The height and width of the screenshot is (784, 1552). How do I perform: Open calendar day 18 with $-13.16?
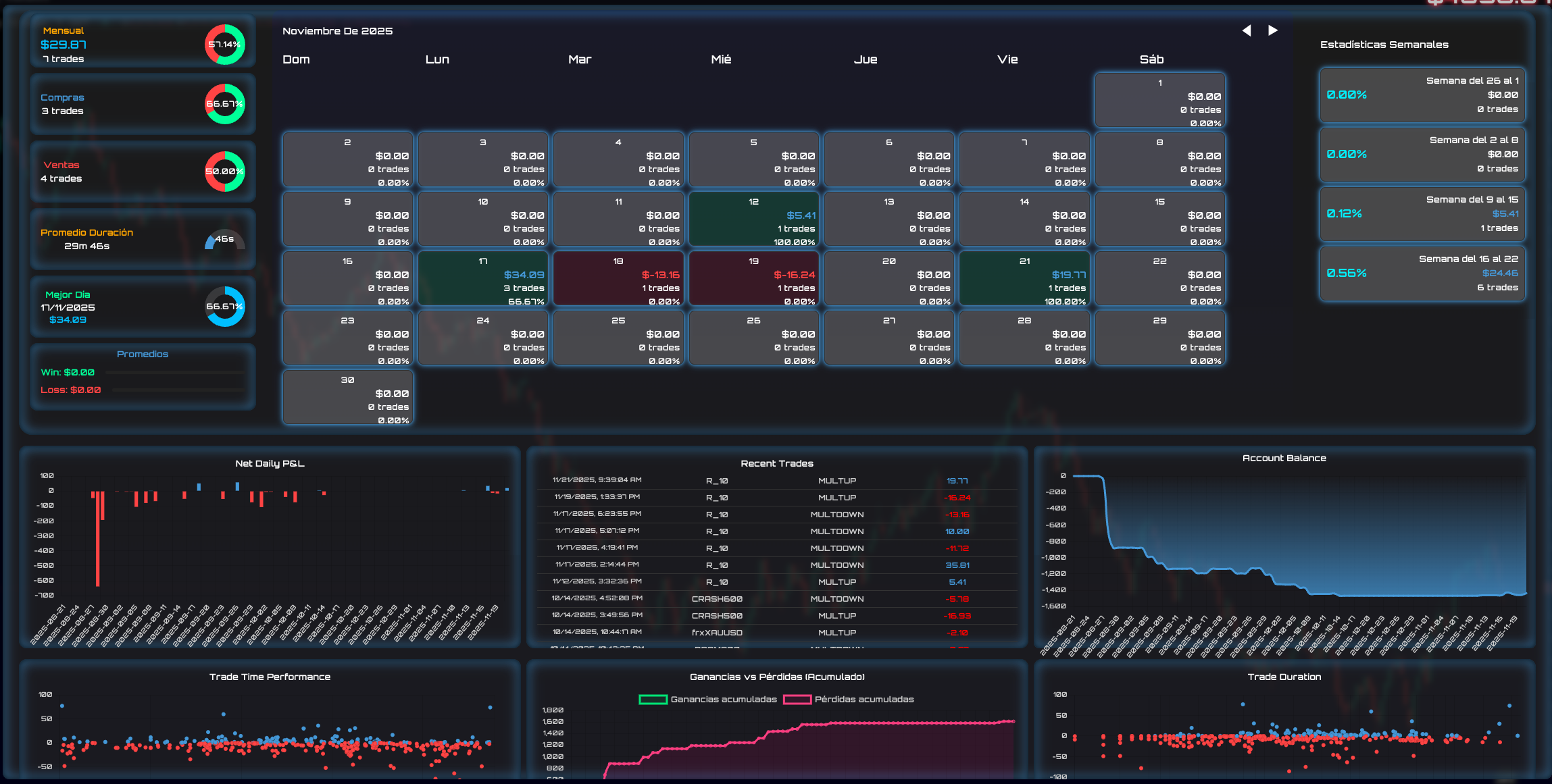tap(618, 279)
